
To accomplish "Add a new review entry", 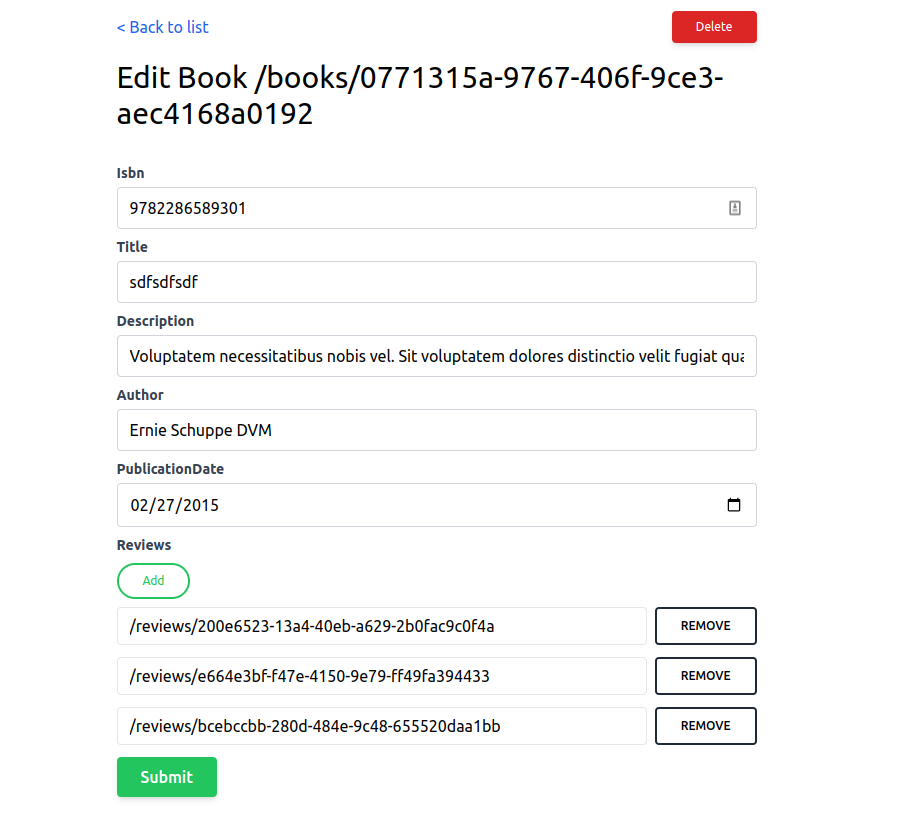I will (153, 581).
